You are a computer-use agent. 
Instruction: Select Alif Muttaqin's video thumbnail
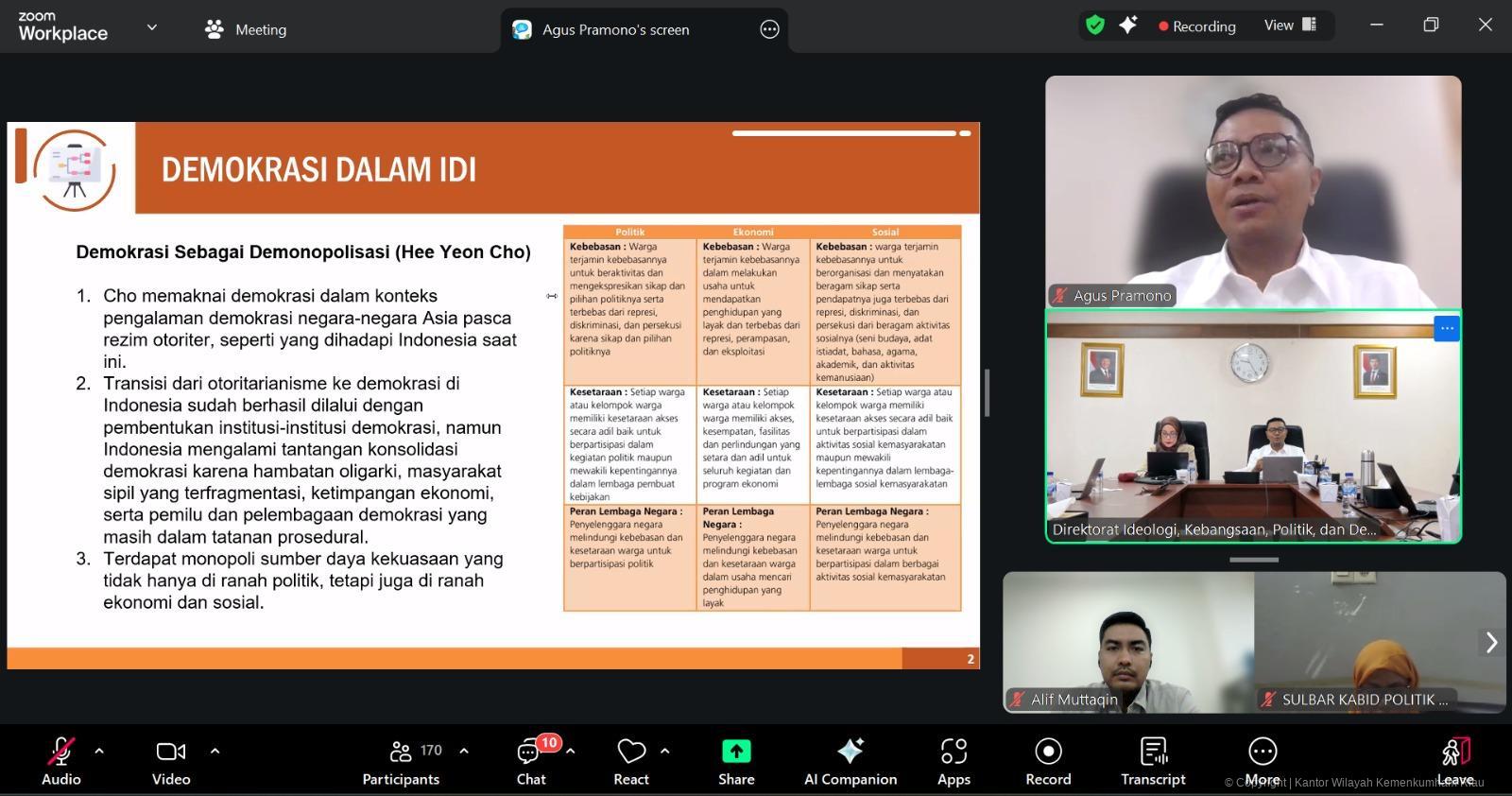pyautogui.click(x=1128, y=642)
